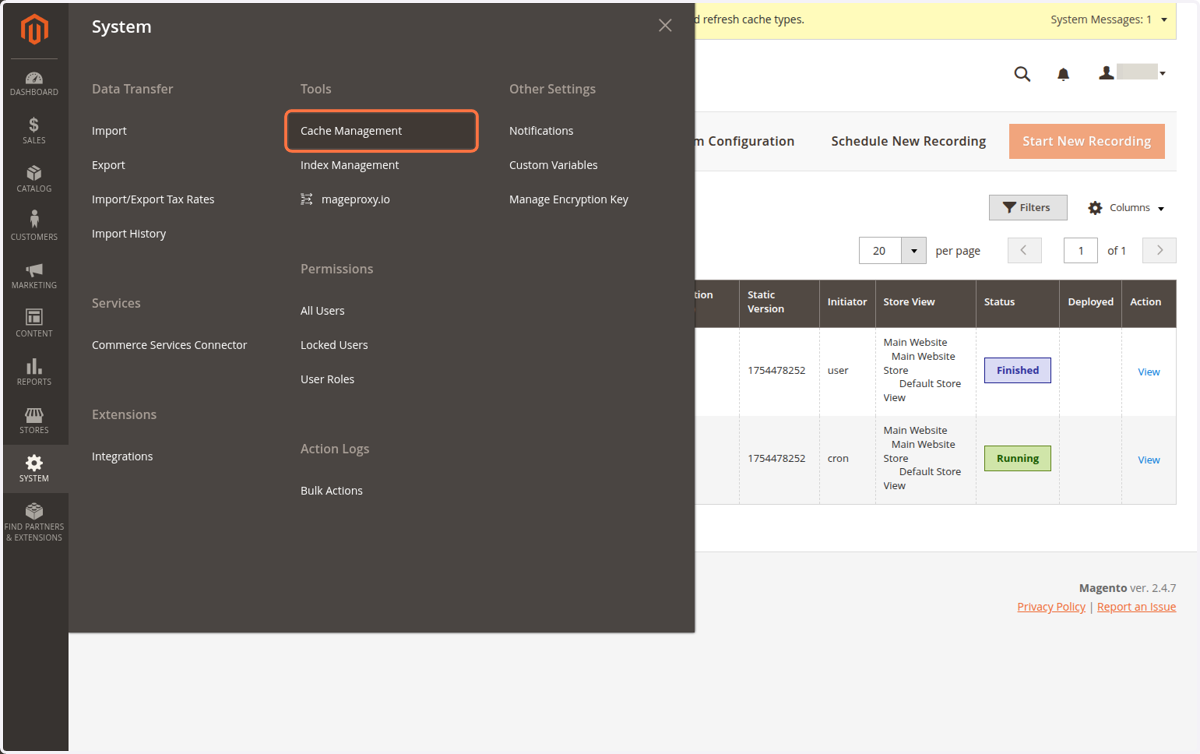
Task: Open the Reports sidebar menu
Action: [x=34, y=371]
